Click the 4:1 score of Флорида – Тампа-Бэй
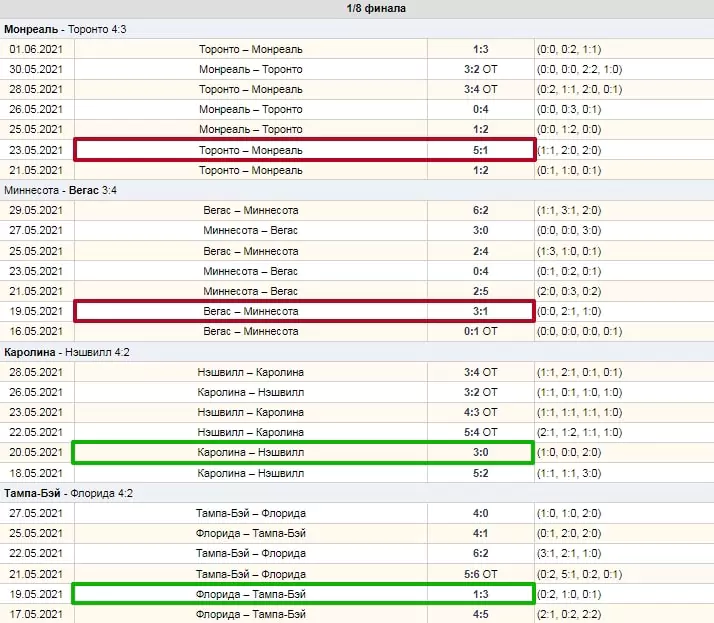The height and width of the screenshot is (623, 714). point(480,534)
